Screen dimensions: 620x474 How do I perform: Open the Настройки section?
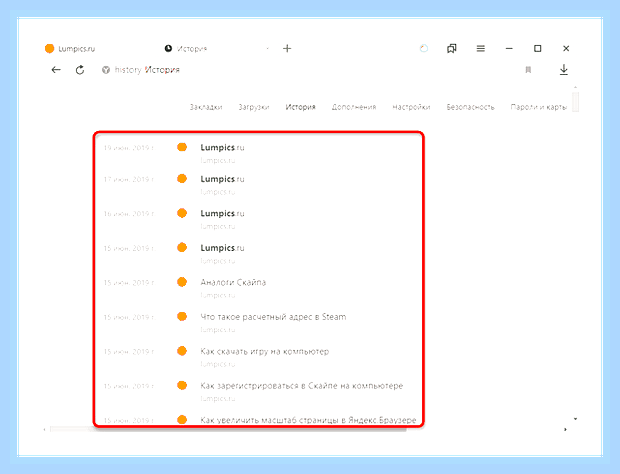(411, 107)
